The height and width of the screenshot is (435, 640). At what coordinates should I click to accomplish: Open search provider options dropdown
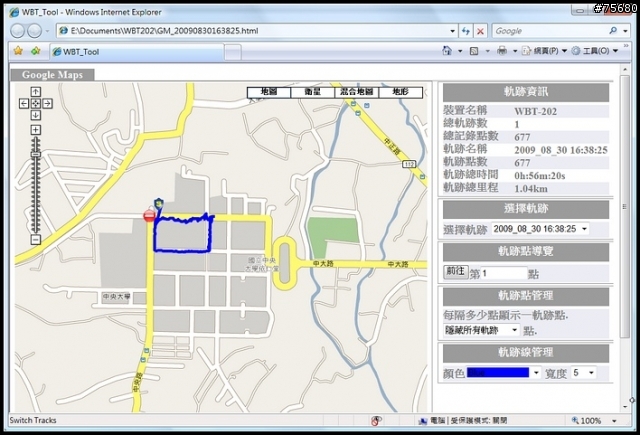tap(625, 31)
